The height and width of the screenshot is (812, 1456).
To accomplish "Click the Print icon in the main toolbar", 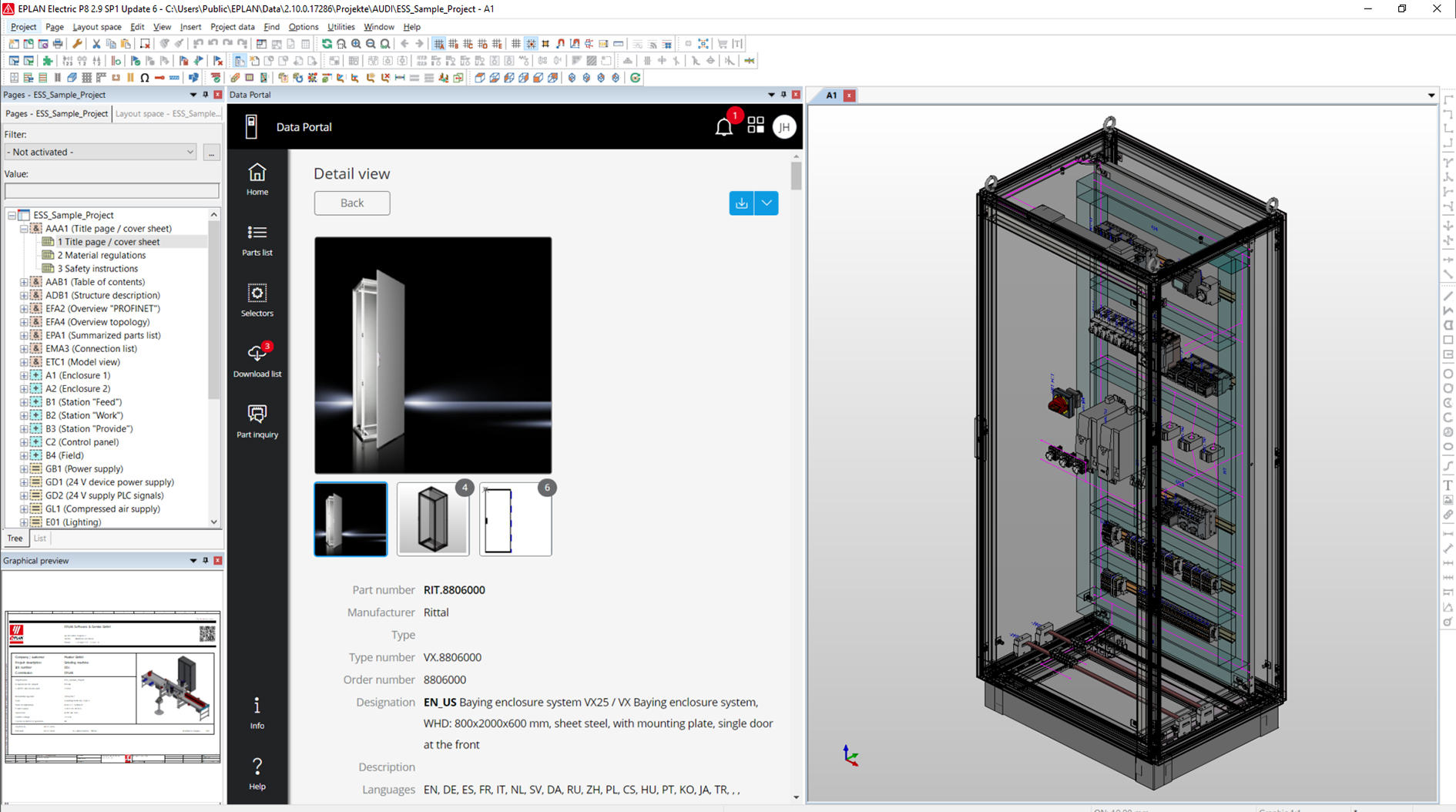I will click(x=56, y=44).
